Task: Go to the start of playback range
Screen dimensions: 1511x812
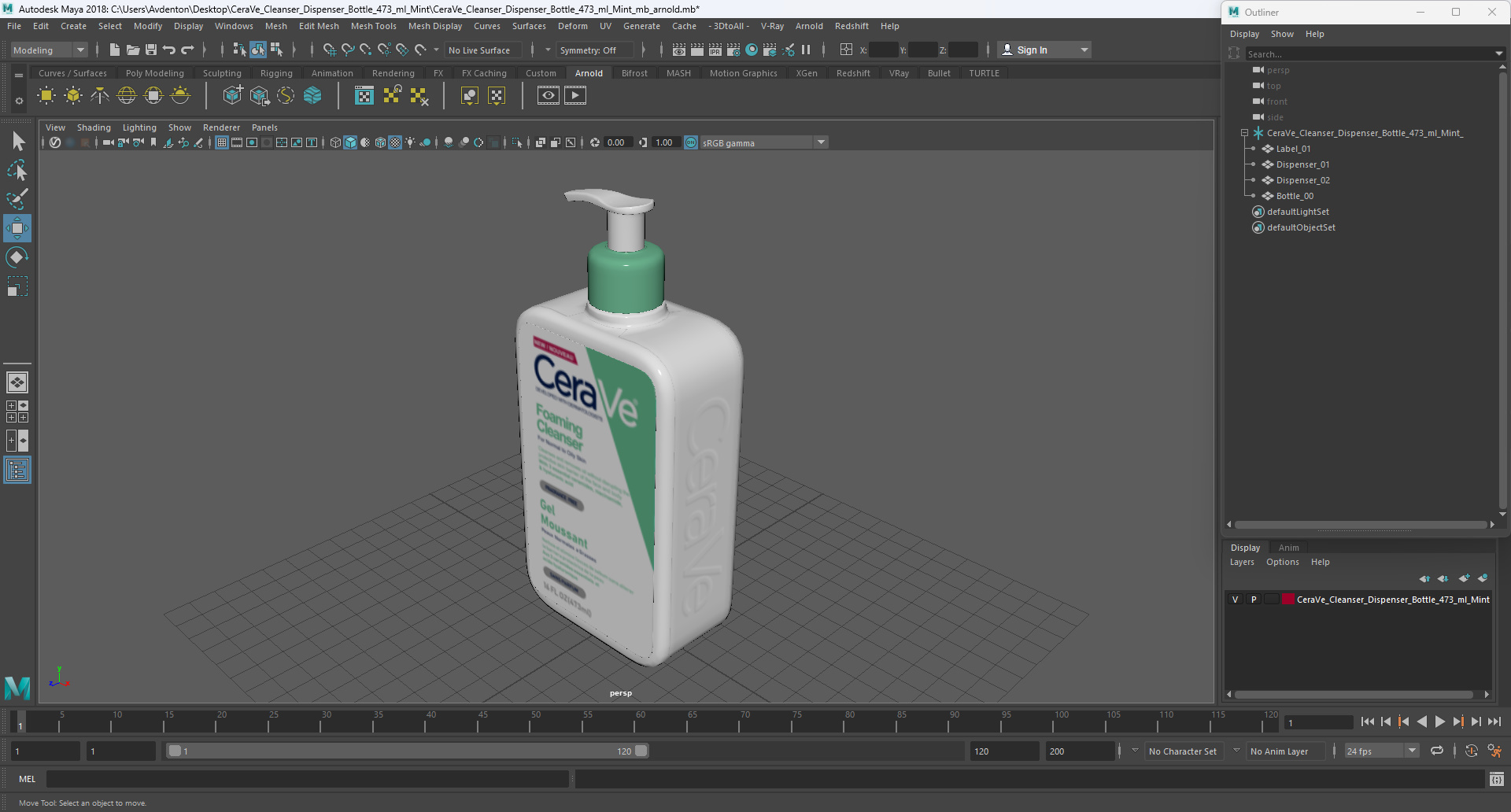Action: 1368,722
